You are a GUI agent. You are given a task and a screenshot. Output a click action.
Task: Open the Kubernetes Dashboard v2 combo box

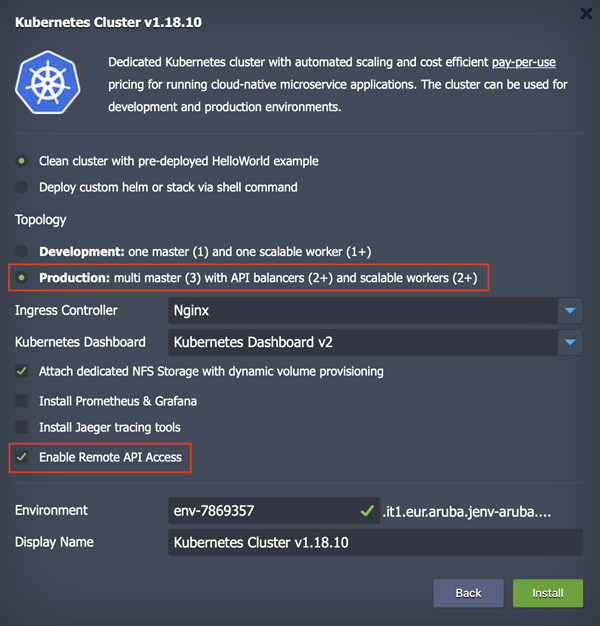[360, 342]
